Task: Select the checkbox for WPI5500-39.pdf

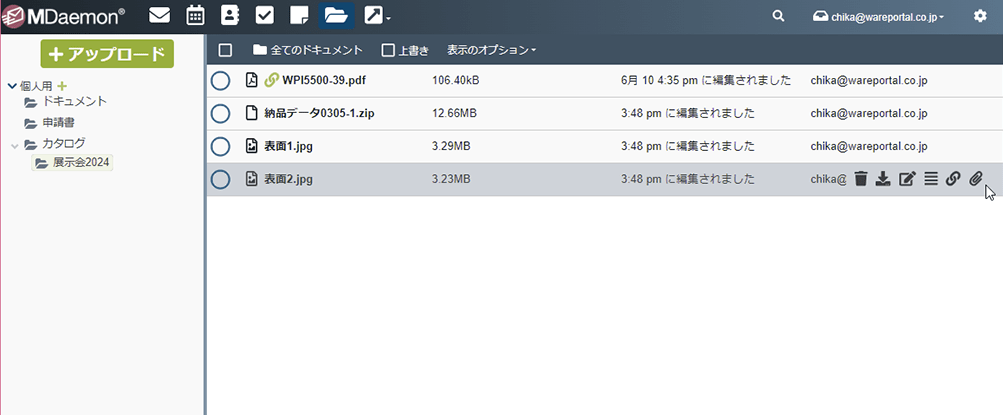Action: (x=221, y=81)
